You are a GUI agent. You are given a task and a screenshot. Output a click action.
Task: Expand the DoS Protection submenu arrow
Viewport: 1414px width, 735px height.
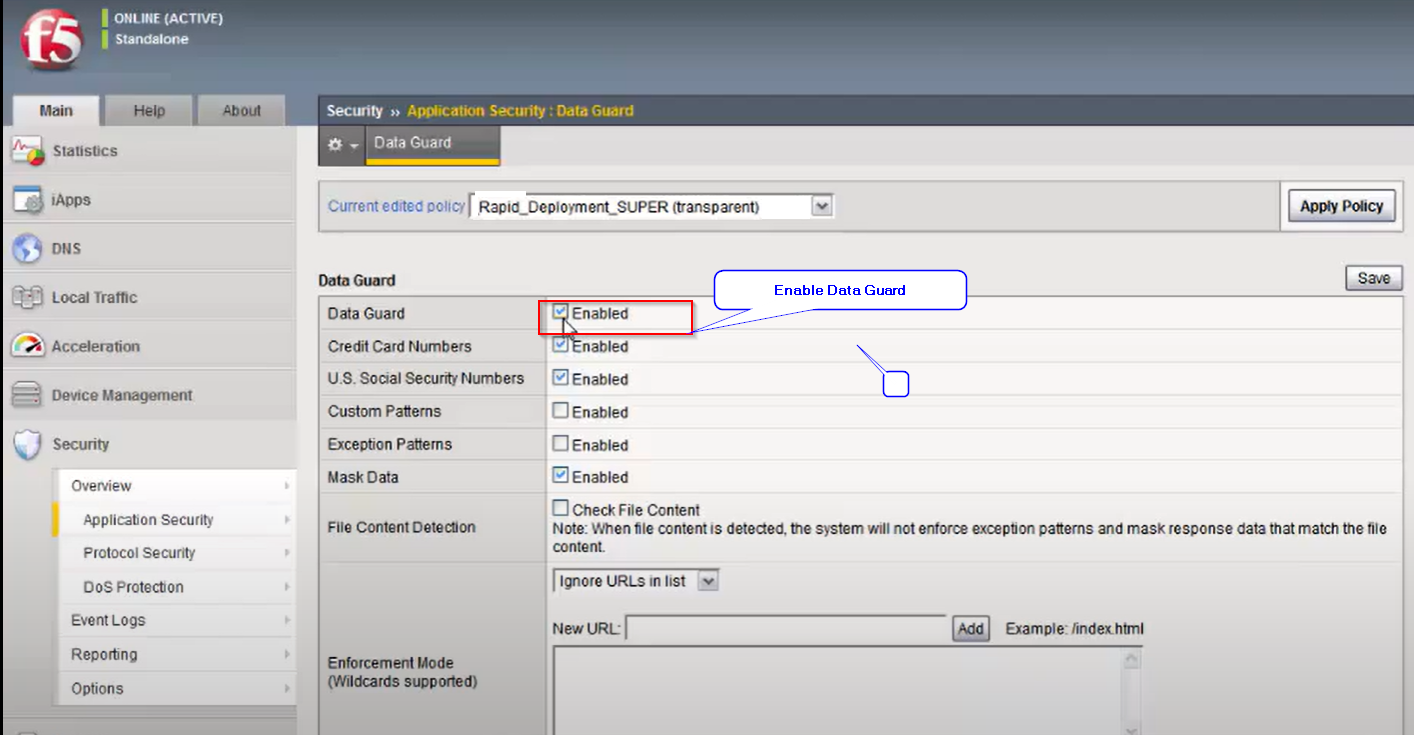point(287,587)
